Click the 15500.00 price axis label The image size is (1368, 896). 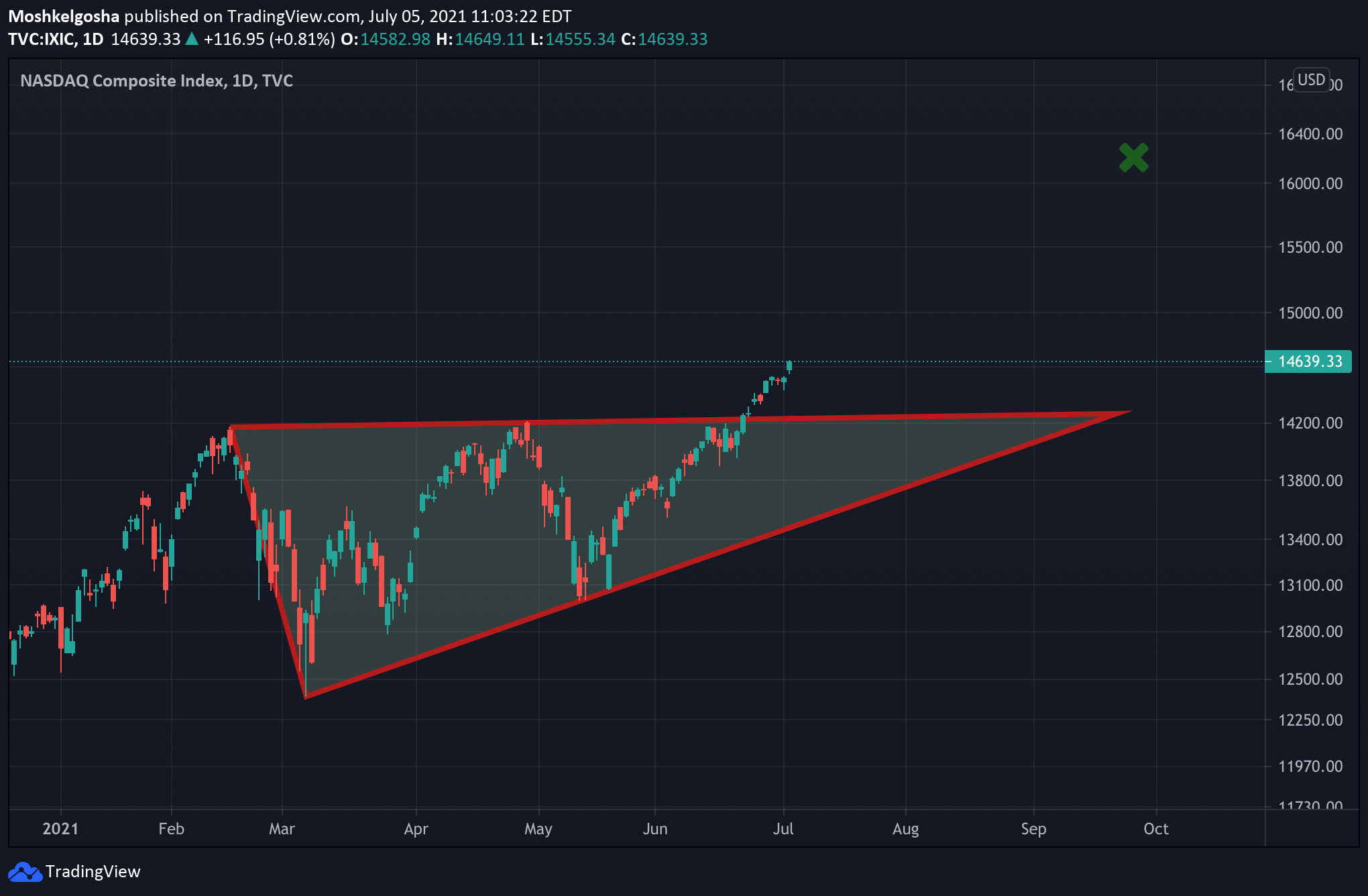(x=1310, y=247)
